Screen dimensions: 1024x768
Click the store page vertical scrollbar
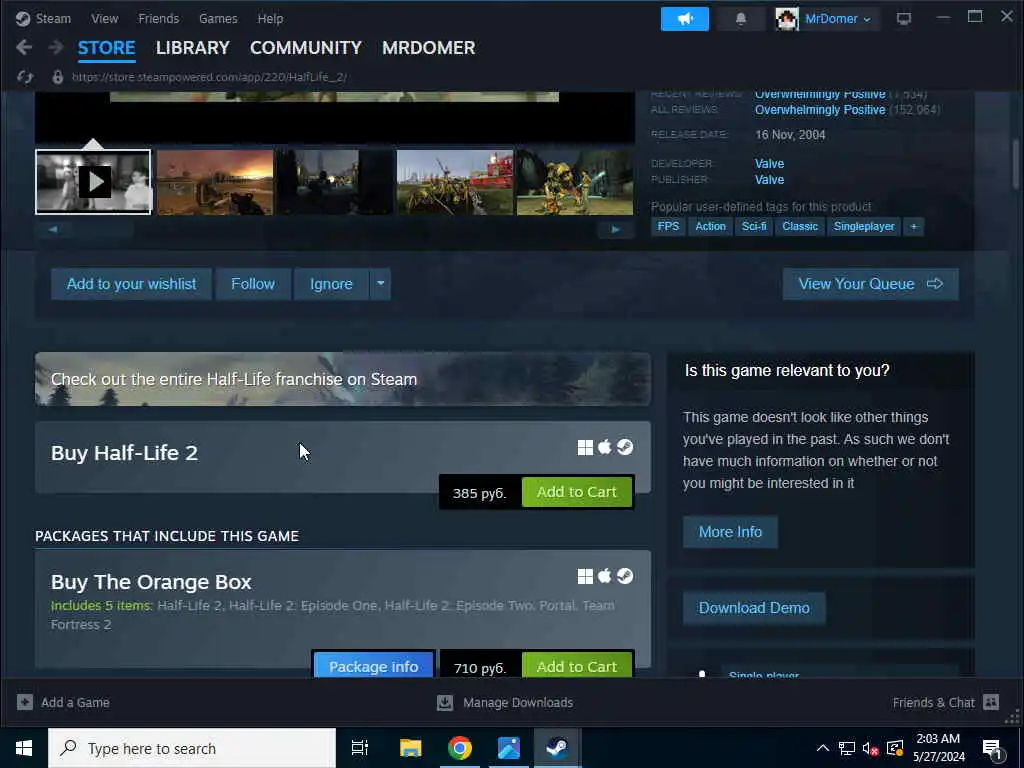pyautogui.click(x=1016, y=163)
